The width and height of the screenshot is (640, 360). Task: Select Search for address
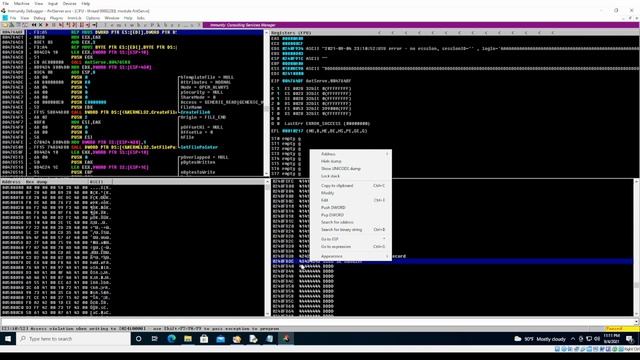[351, 222]
